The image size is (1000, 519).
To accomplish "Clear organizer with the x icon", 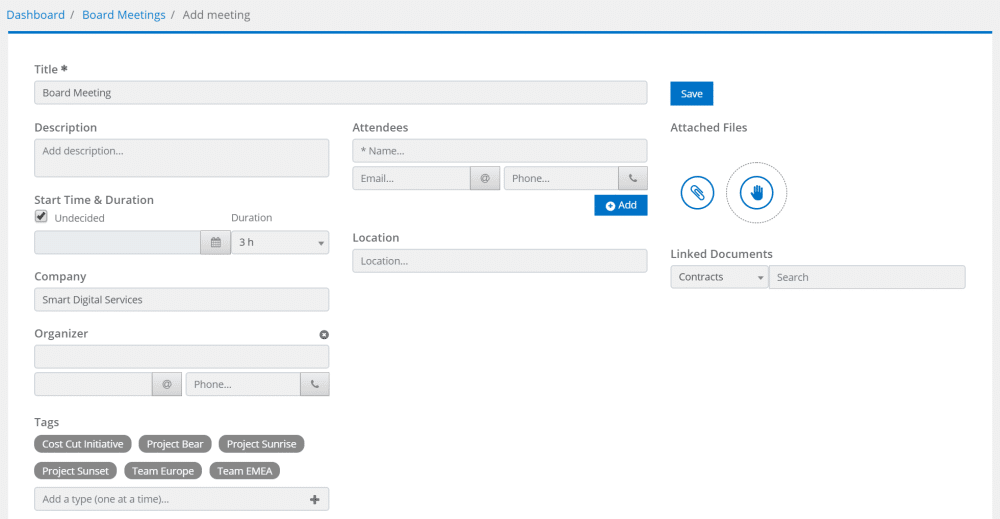I will point(324,335).
